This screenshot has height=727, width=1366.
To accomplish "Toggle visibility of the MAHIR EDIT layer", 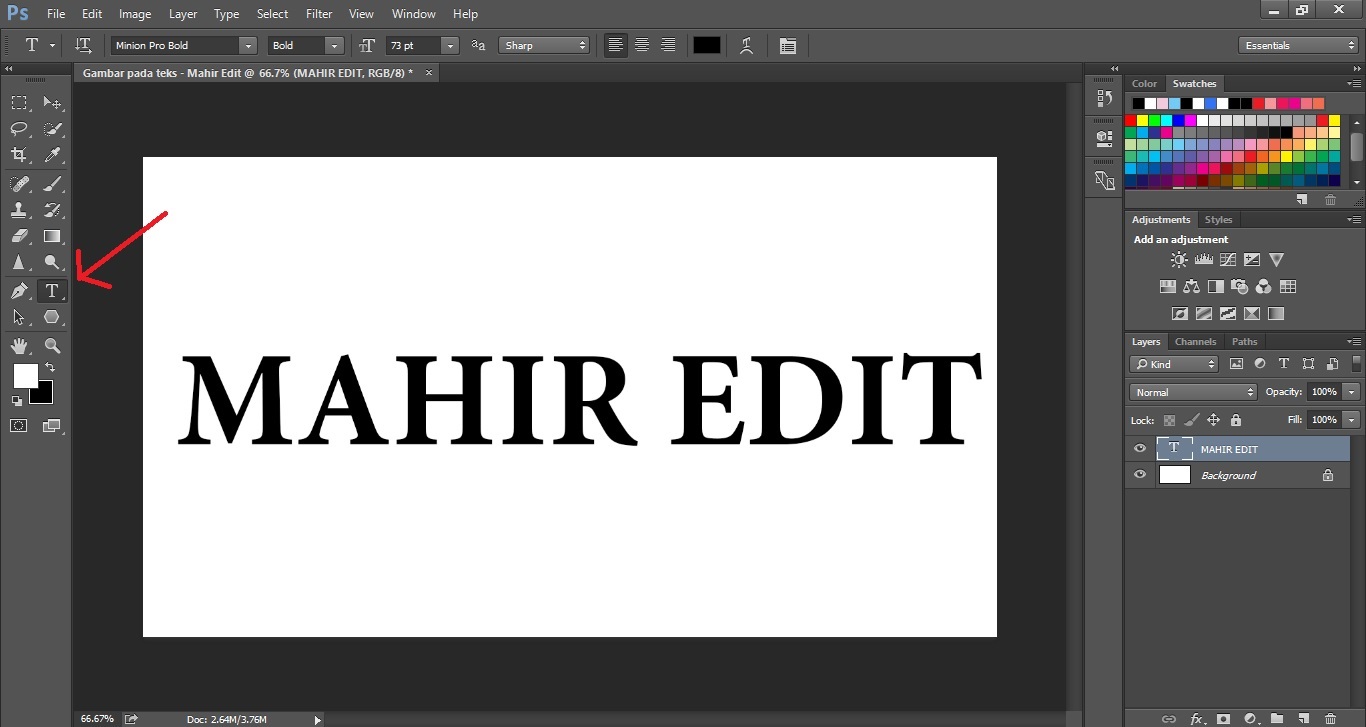I will coord(1139,448).
